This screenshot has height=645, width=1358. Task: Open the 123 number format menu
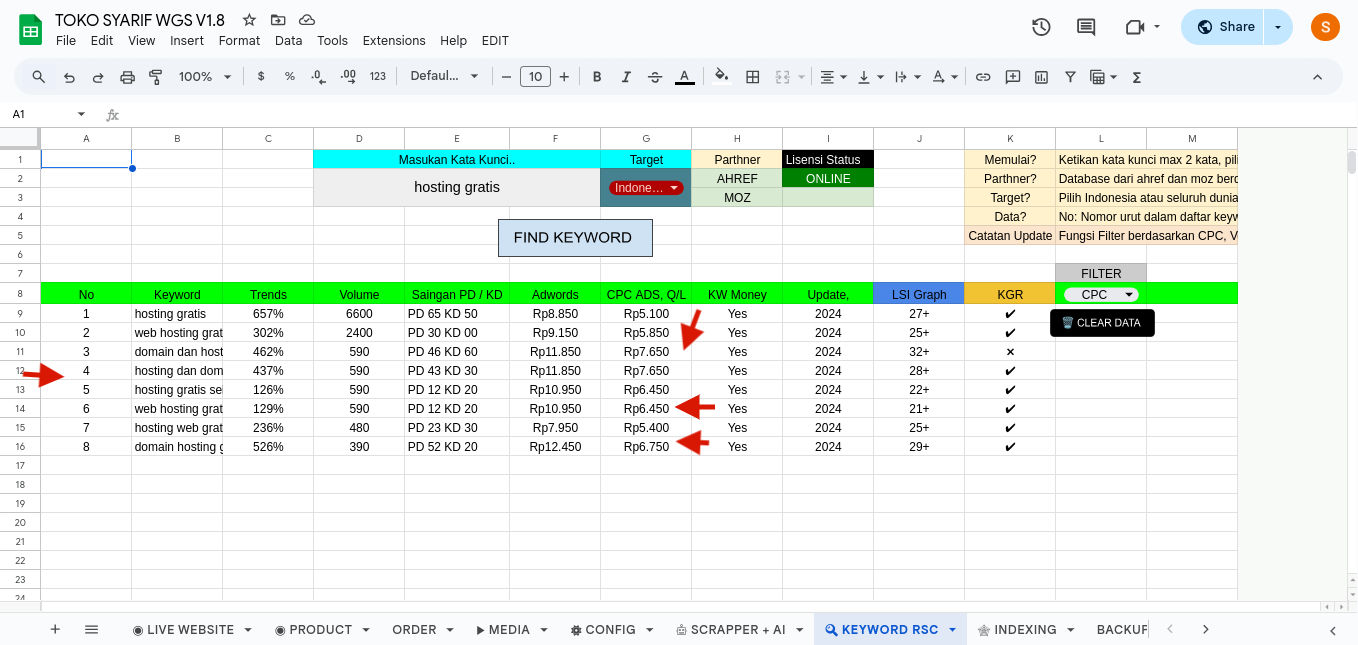pyautogui.click(x=378, y=76)
